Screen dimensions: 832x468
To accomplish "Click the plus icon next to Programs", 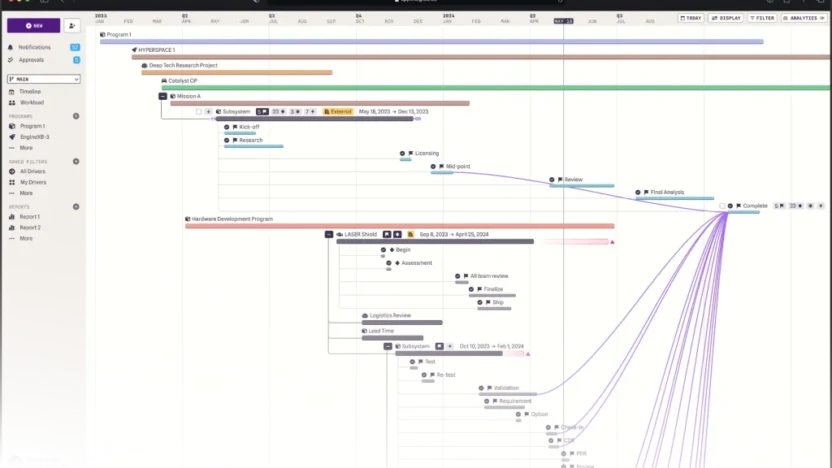I will click(x=76, y=116).
